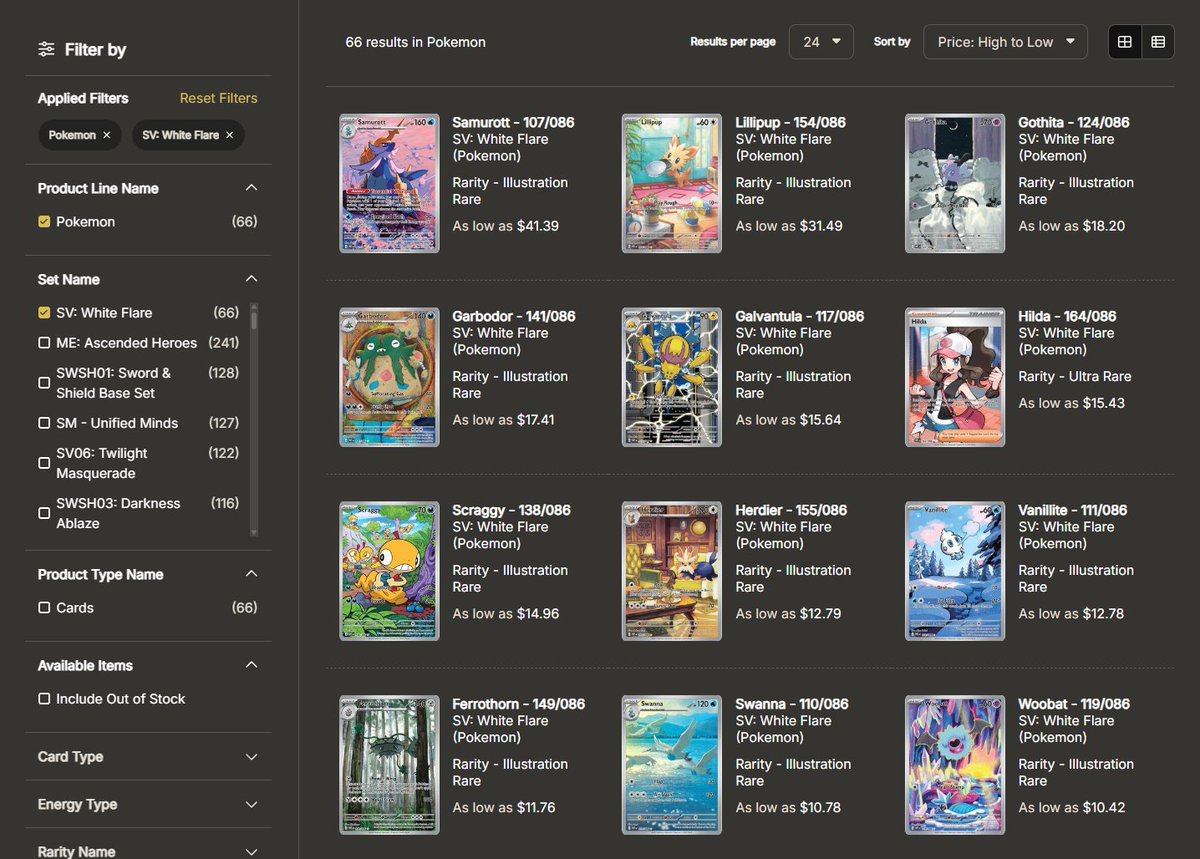
Task: Click the Galvantula - 117/086 title
Action: 800,316
